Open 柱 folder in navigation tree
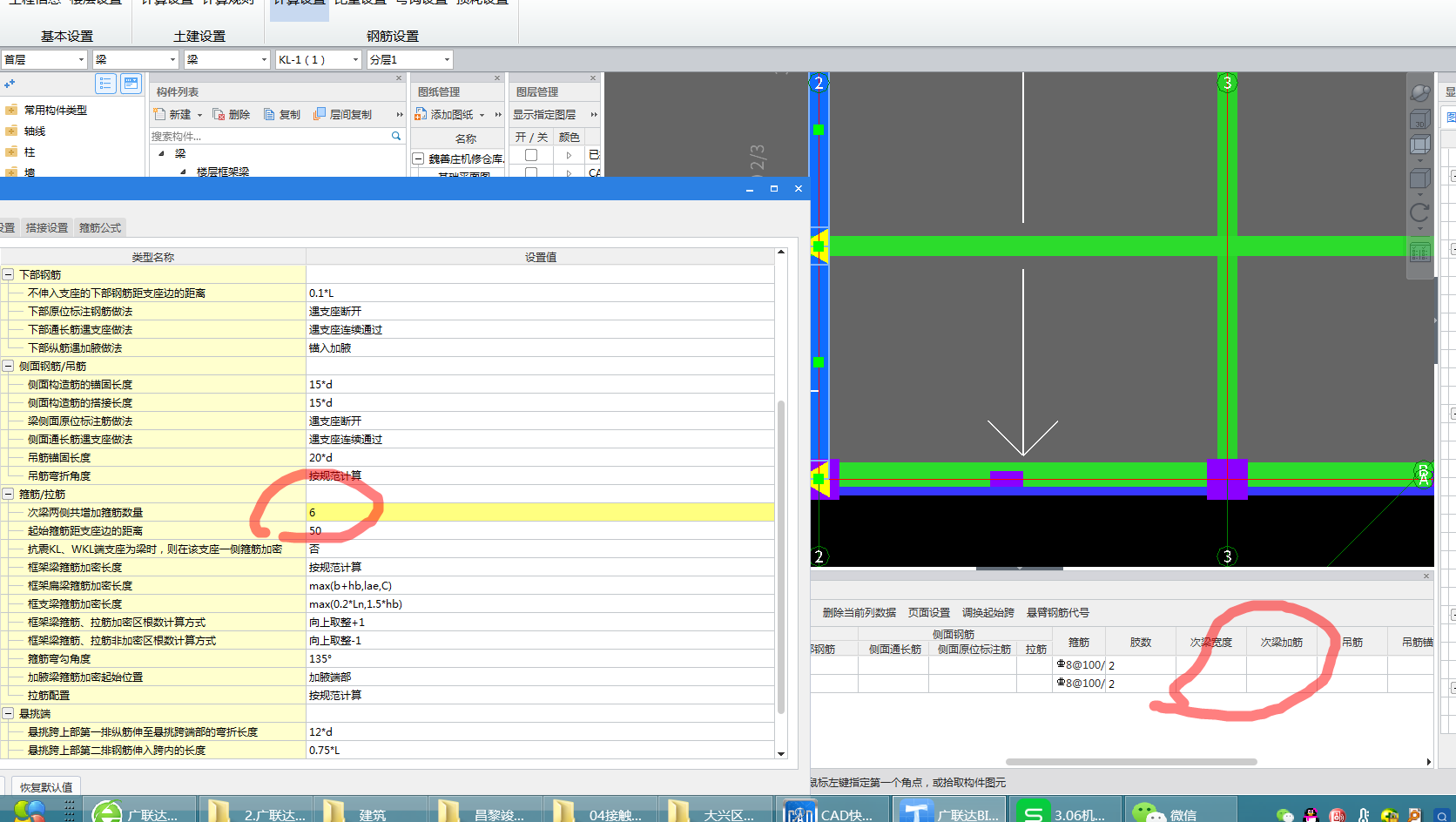Viewport: 1456px width, 822px height. [x=11, y=152]
